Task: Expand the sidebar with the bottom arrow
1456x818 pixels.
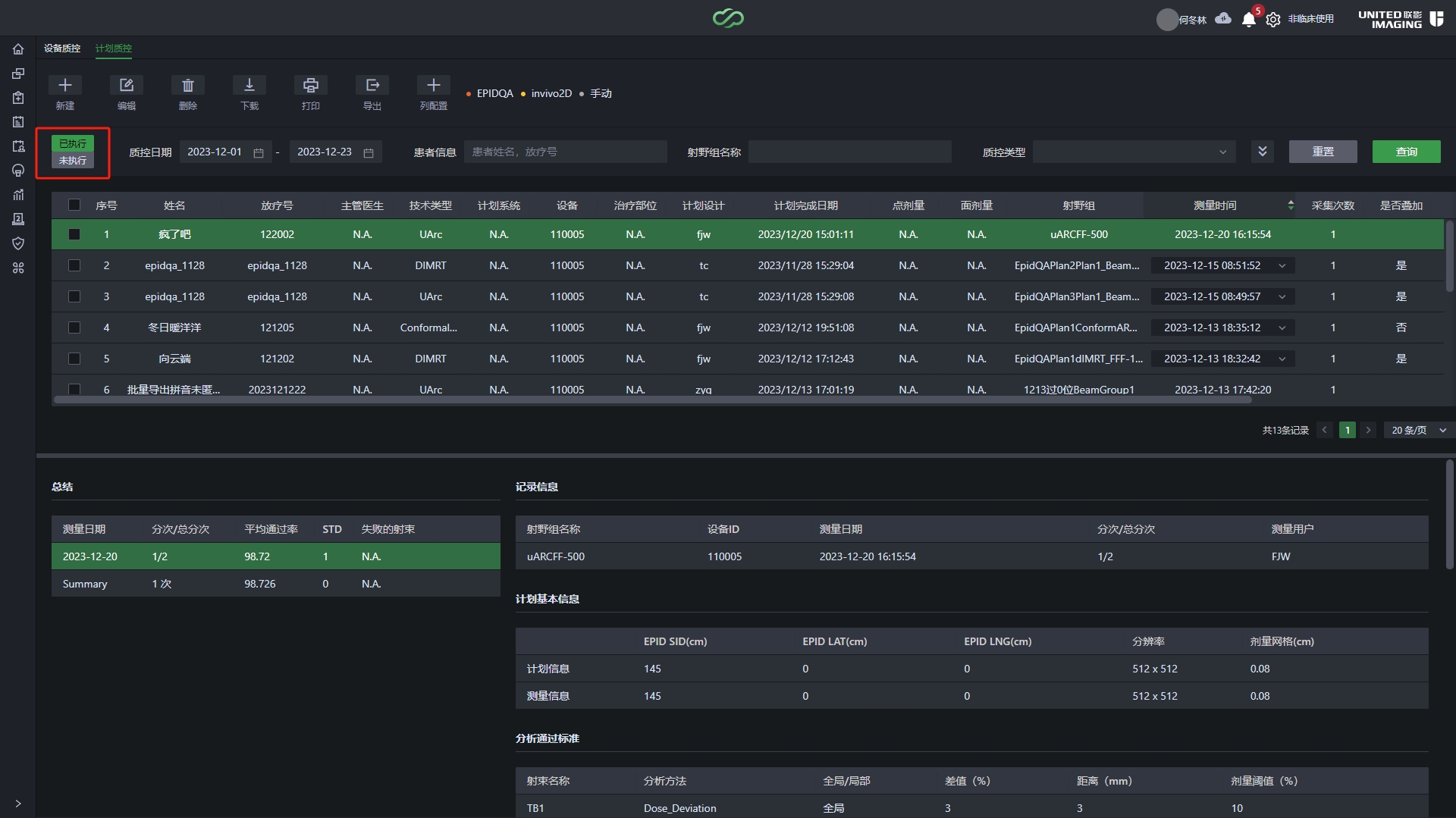Action: [18, 803]
